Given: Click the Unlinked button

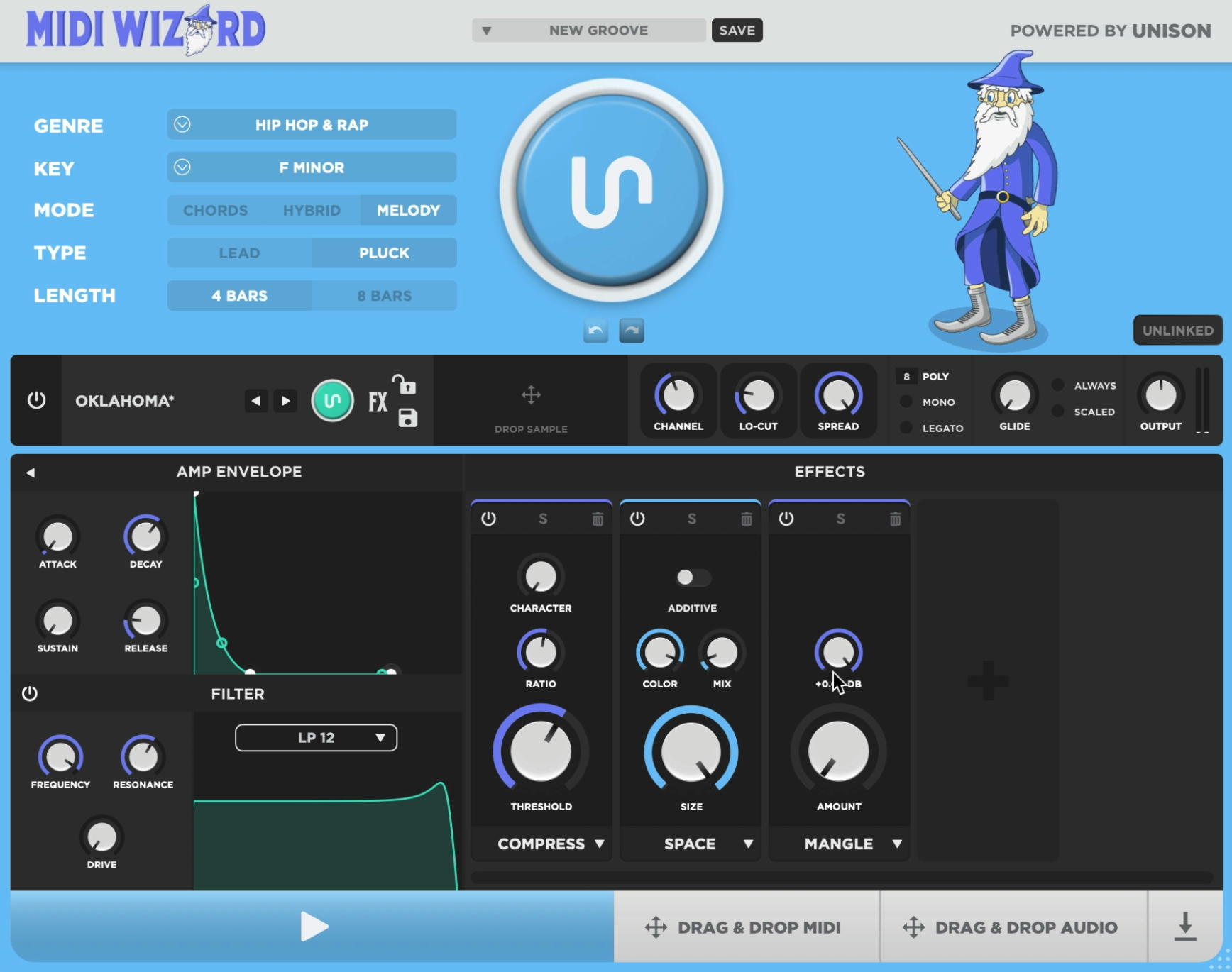Looking at the screenshot, I should pos(1178,331).
